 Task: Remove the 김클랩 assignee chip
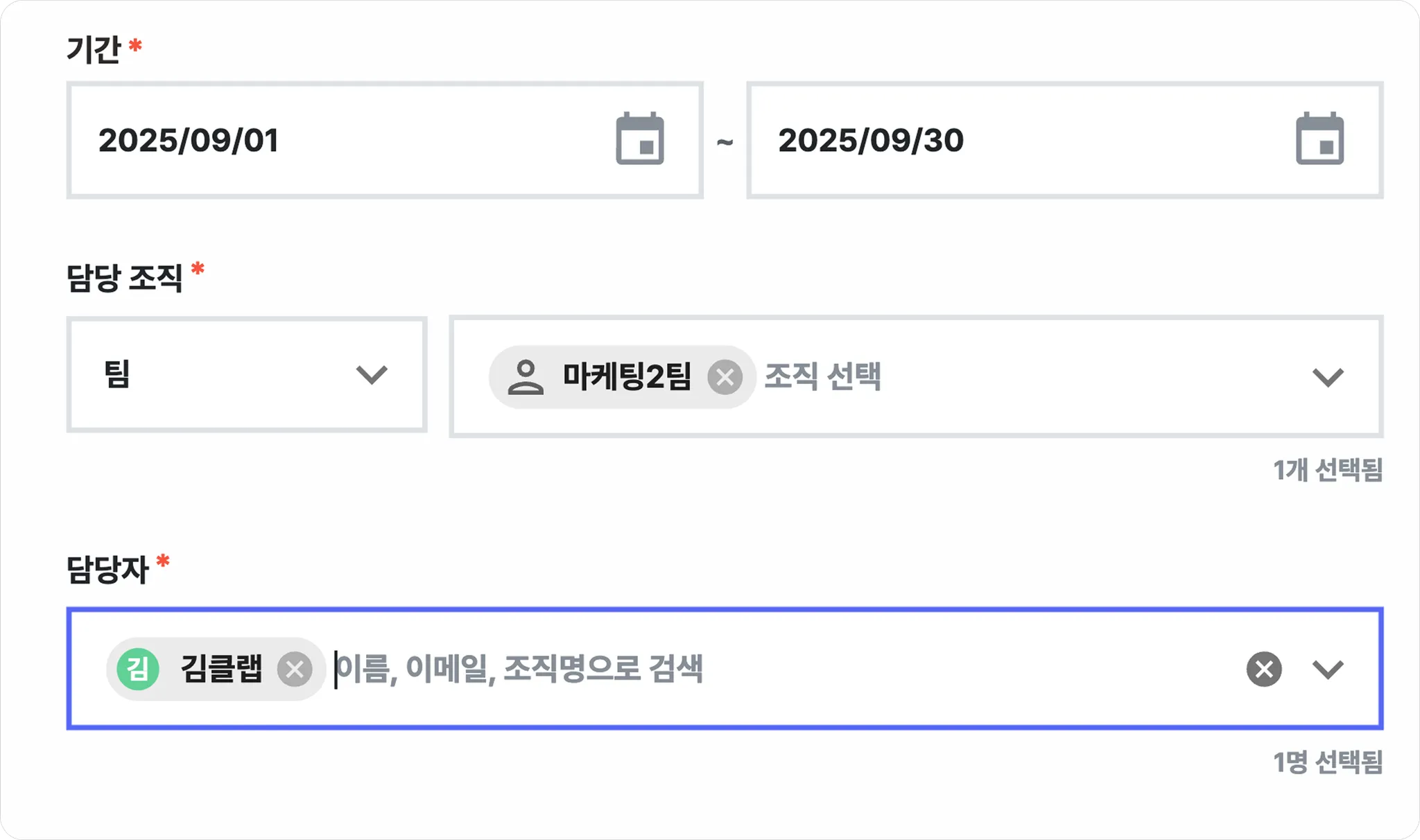click(295, 670)
